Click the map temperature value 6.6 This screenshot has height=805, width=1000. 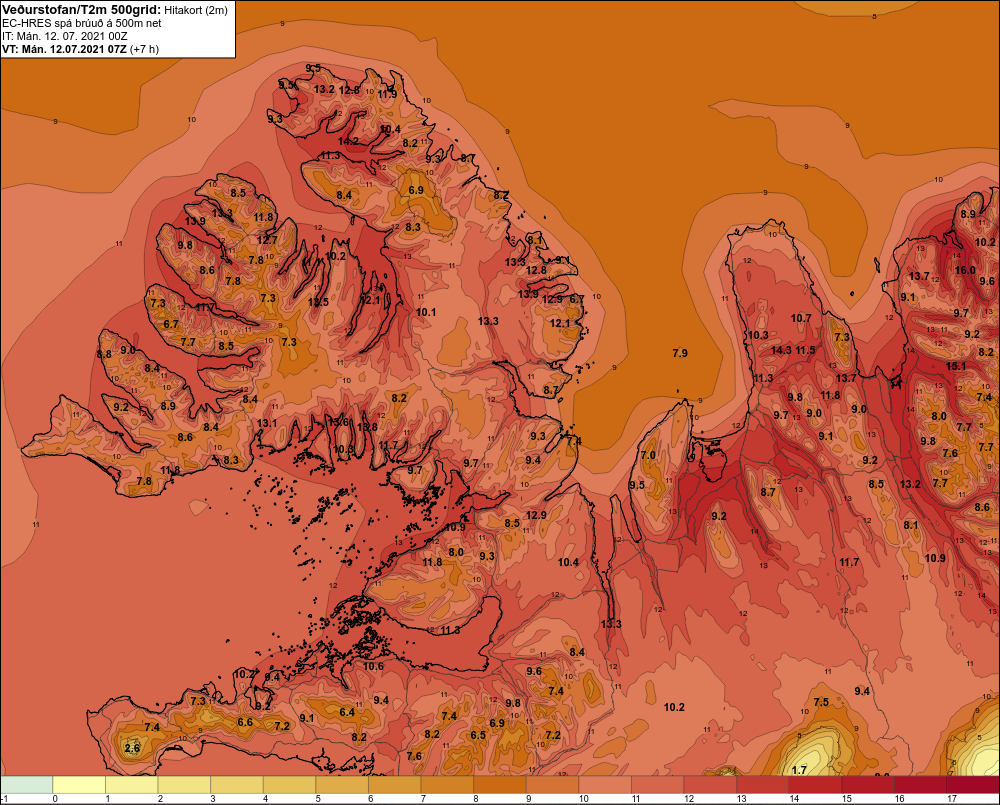[x=246, y=722]
